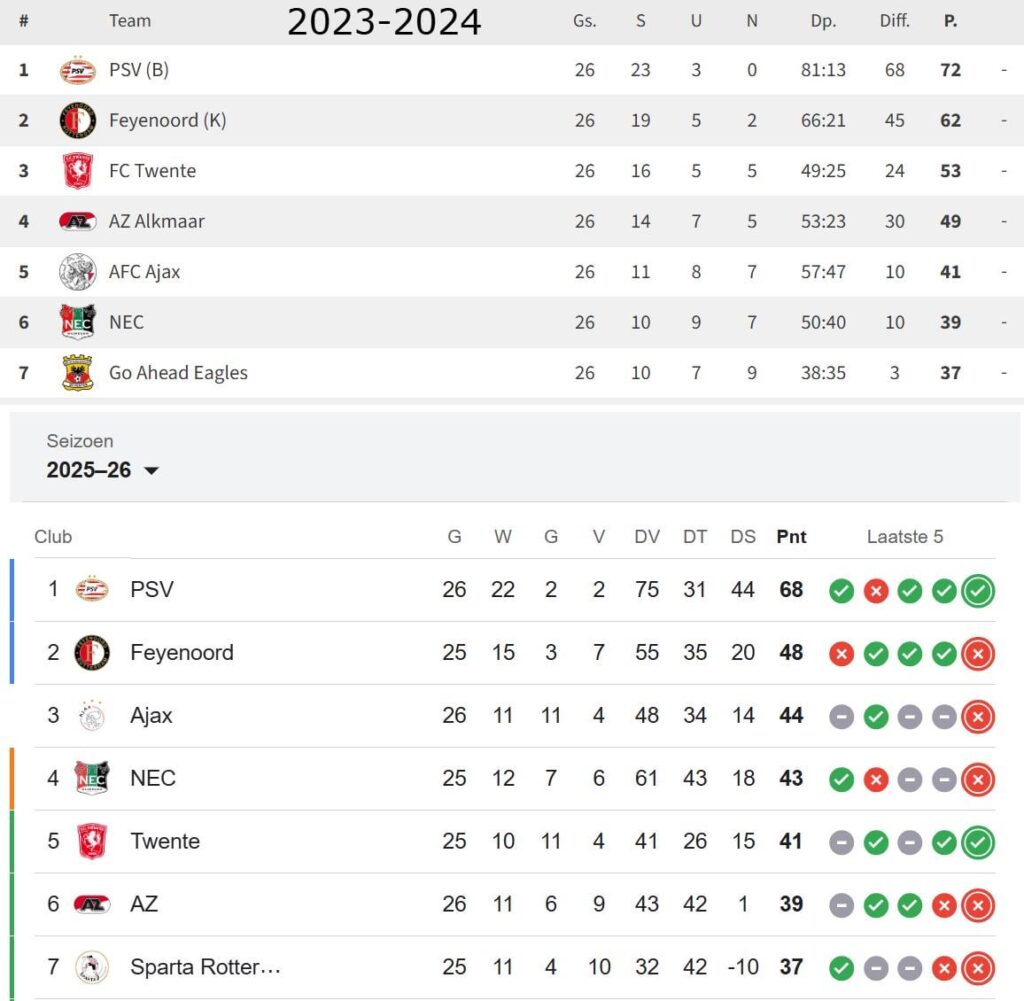Click the 'Pnt' column header
Screen dimensions: 1024x1001
(x=791, y=537)
